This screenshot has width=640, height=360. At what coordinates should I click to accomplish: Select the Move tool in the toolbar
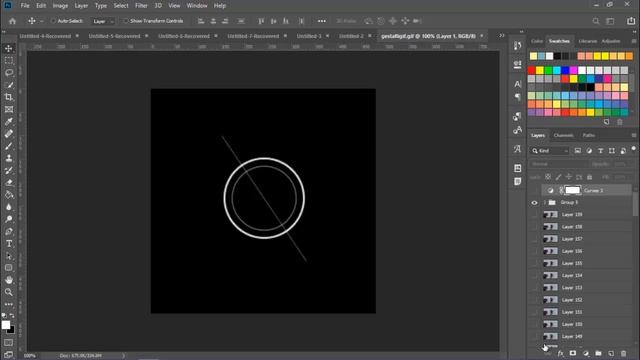coord(9,49)
